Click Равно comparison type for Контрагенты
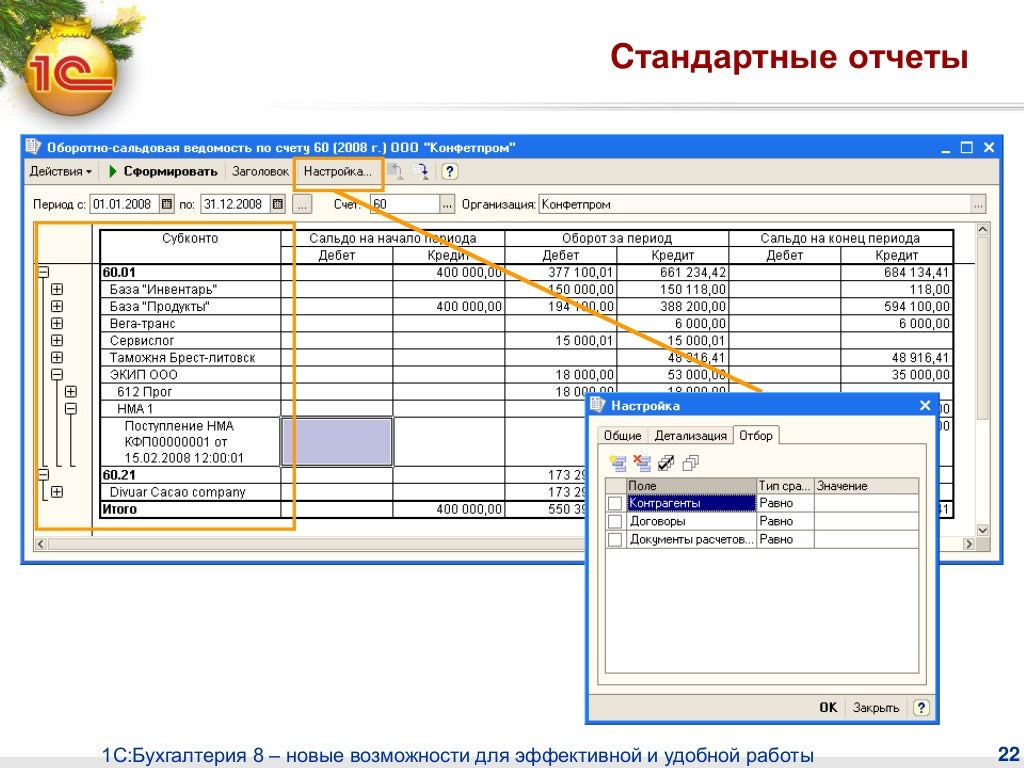The height and width of the screenshot is (768, 1024). (785, 504)
